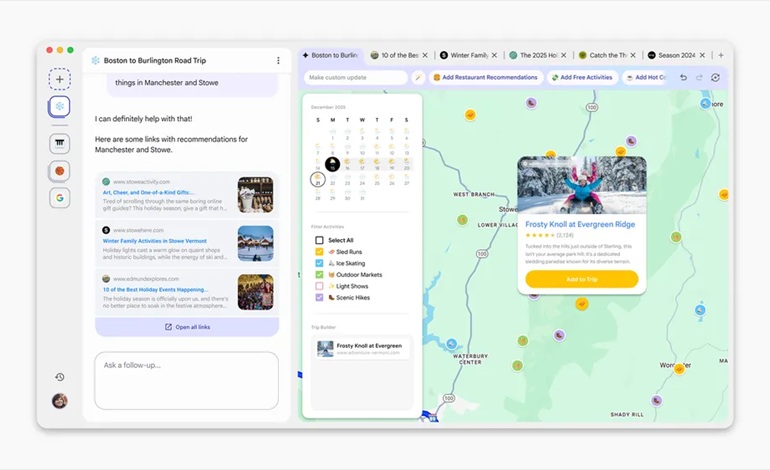Uncheck the Sled Runs filter
Image resolution: width=770 pixels, height=470 pixels.
(320, 252)
